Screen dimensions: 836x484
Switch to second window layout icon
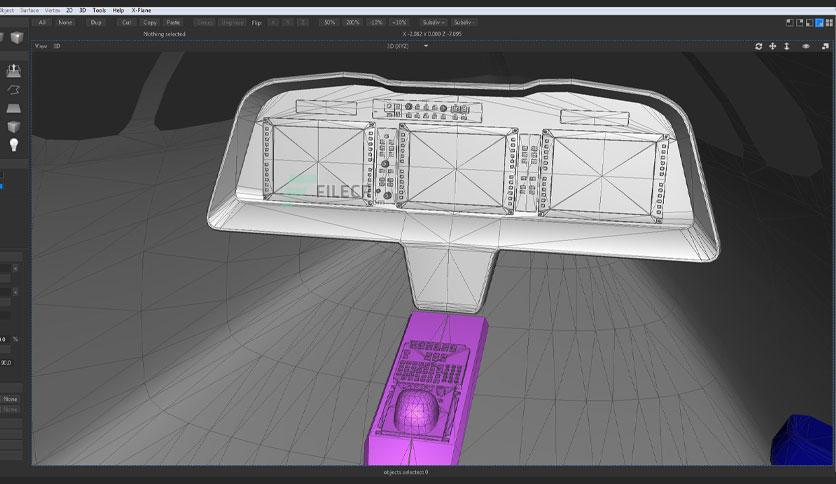point(799,22)
